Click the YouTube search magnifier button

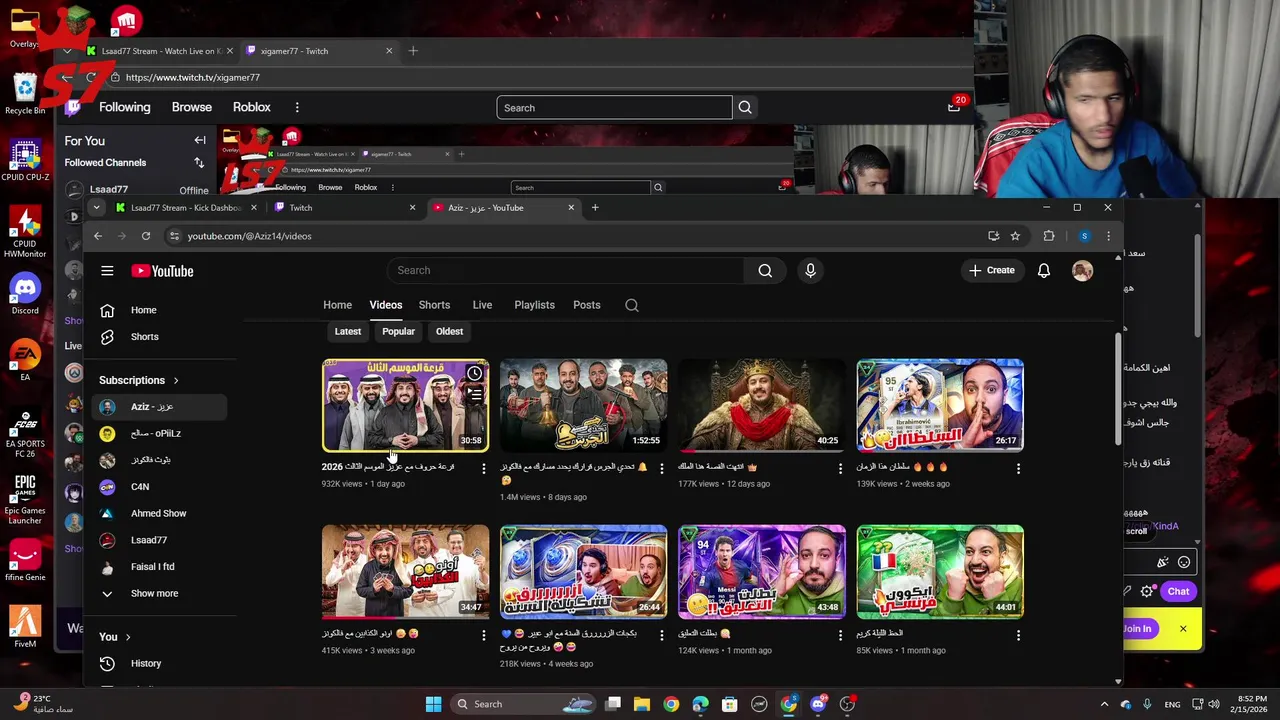[x=765, y=270]
